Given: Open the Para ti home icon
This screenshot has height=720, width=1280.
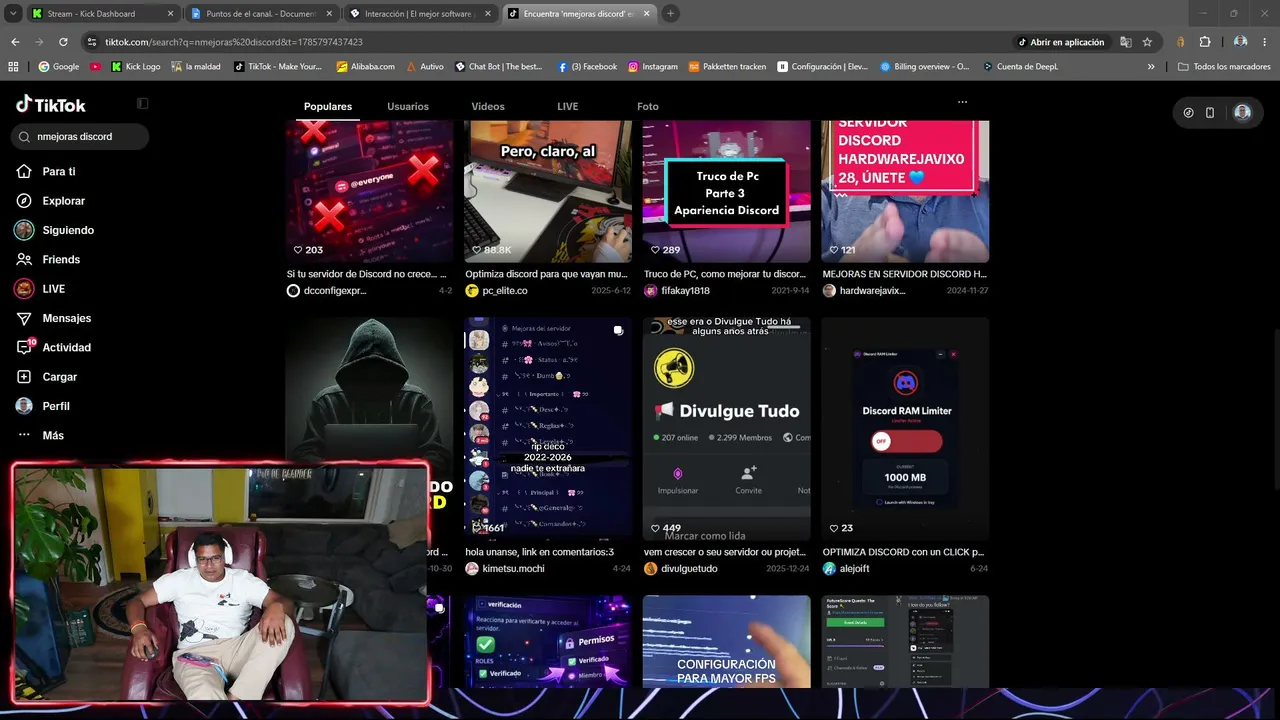Looking at the screenshot, I should click(x=24, y=171).
